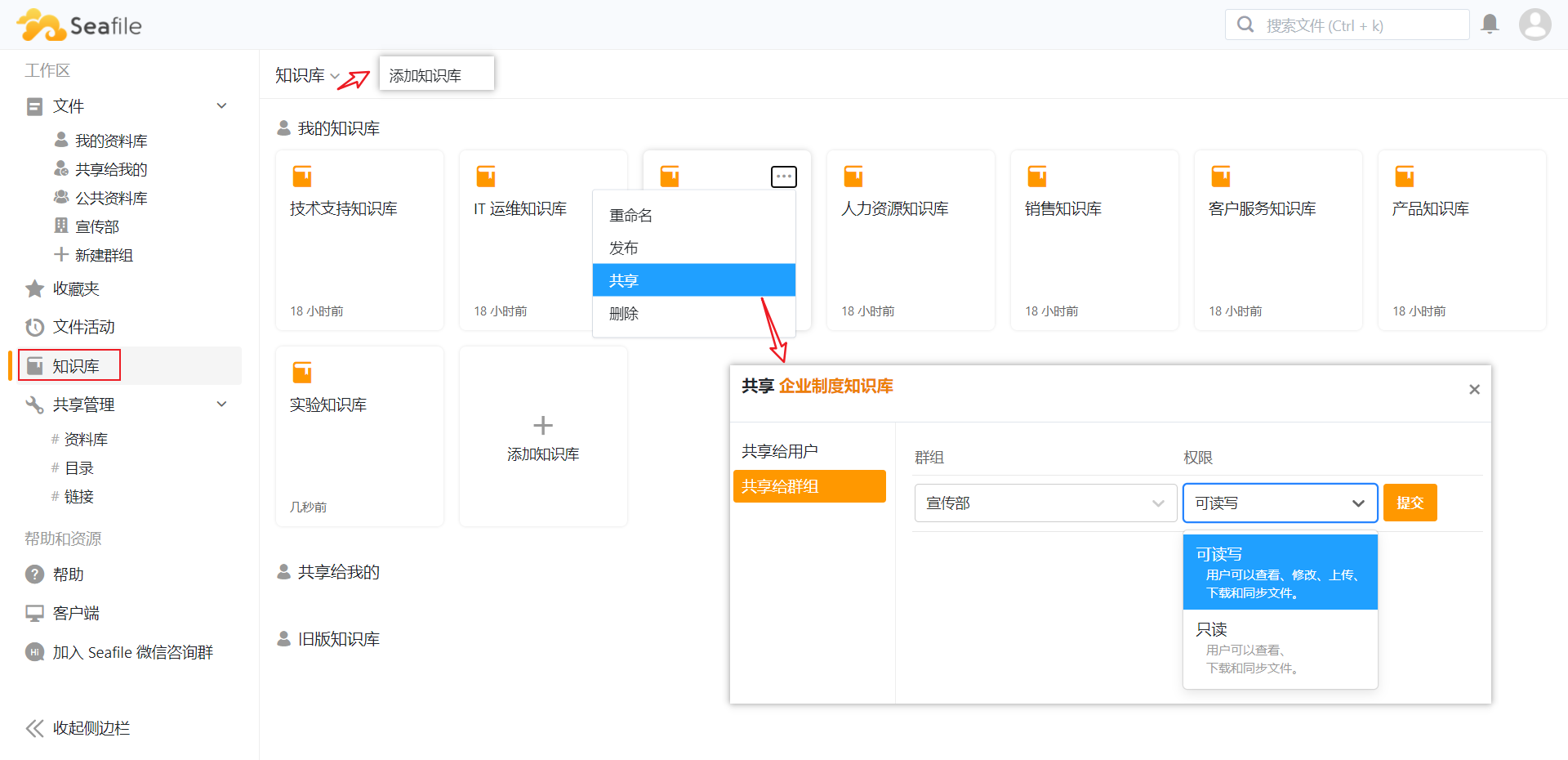Choose 只读 permission option
The image size is (1568, 760).
tap(1280, 648)
